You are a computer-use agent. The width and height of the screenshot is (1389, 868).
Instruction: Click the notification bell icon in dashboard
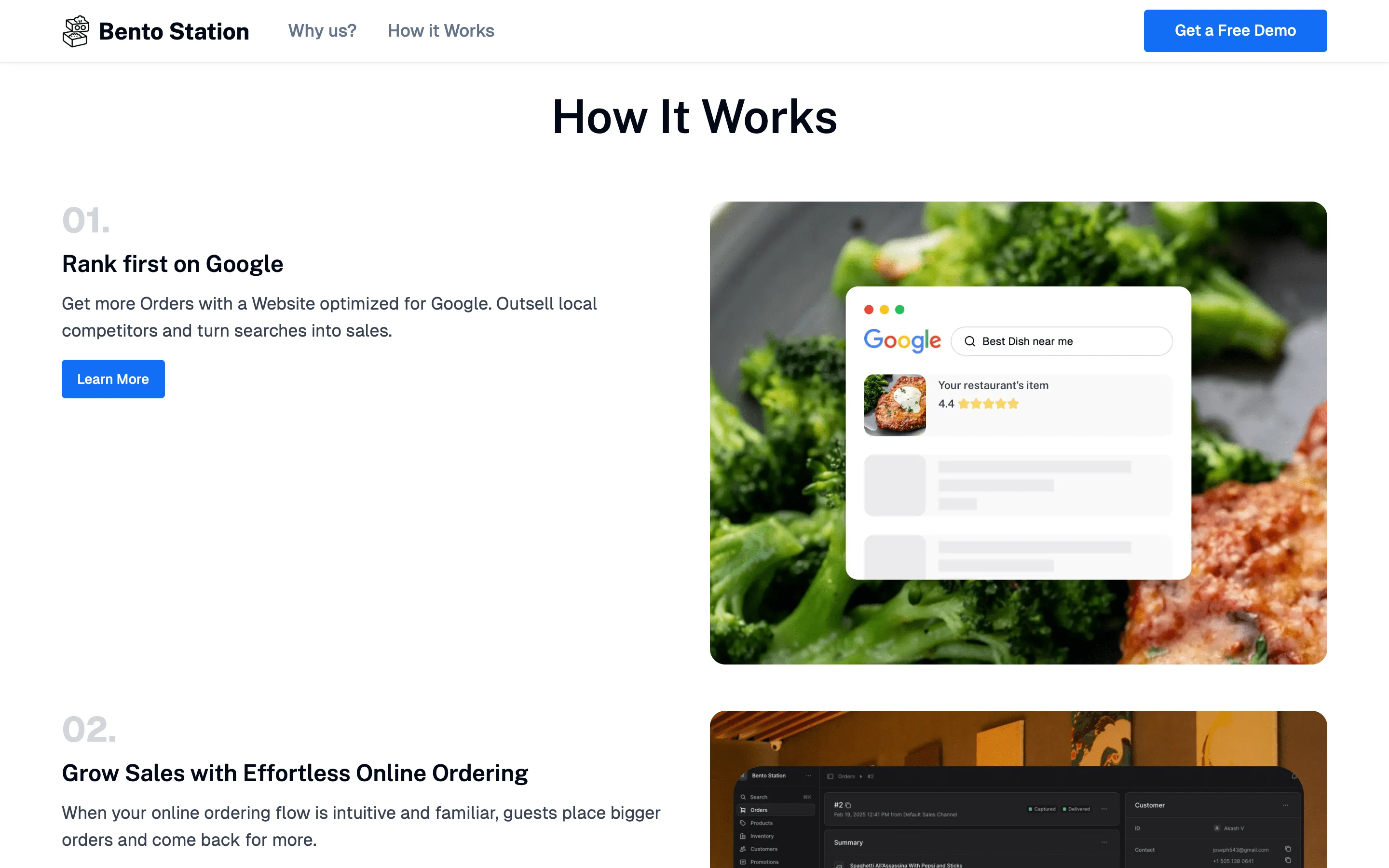(1294, 776)
